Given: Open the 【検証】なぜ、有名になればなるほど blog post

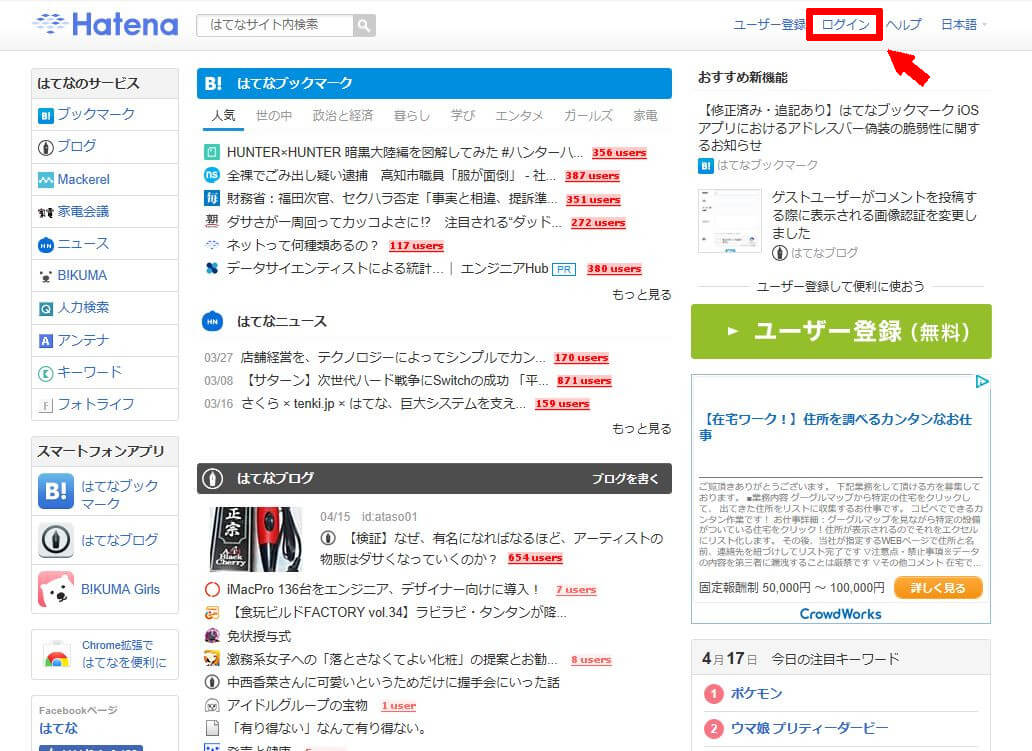Looking at the screenshot, I should tap(492, 548).
